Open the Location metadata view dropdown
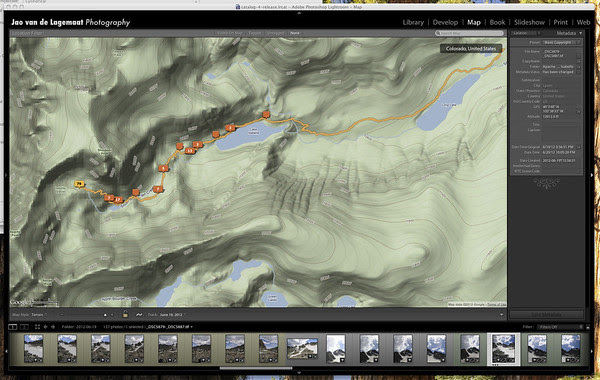 (526, 33)
